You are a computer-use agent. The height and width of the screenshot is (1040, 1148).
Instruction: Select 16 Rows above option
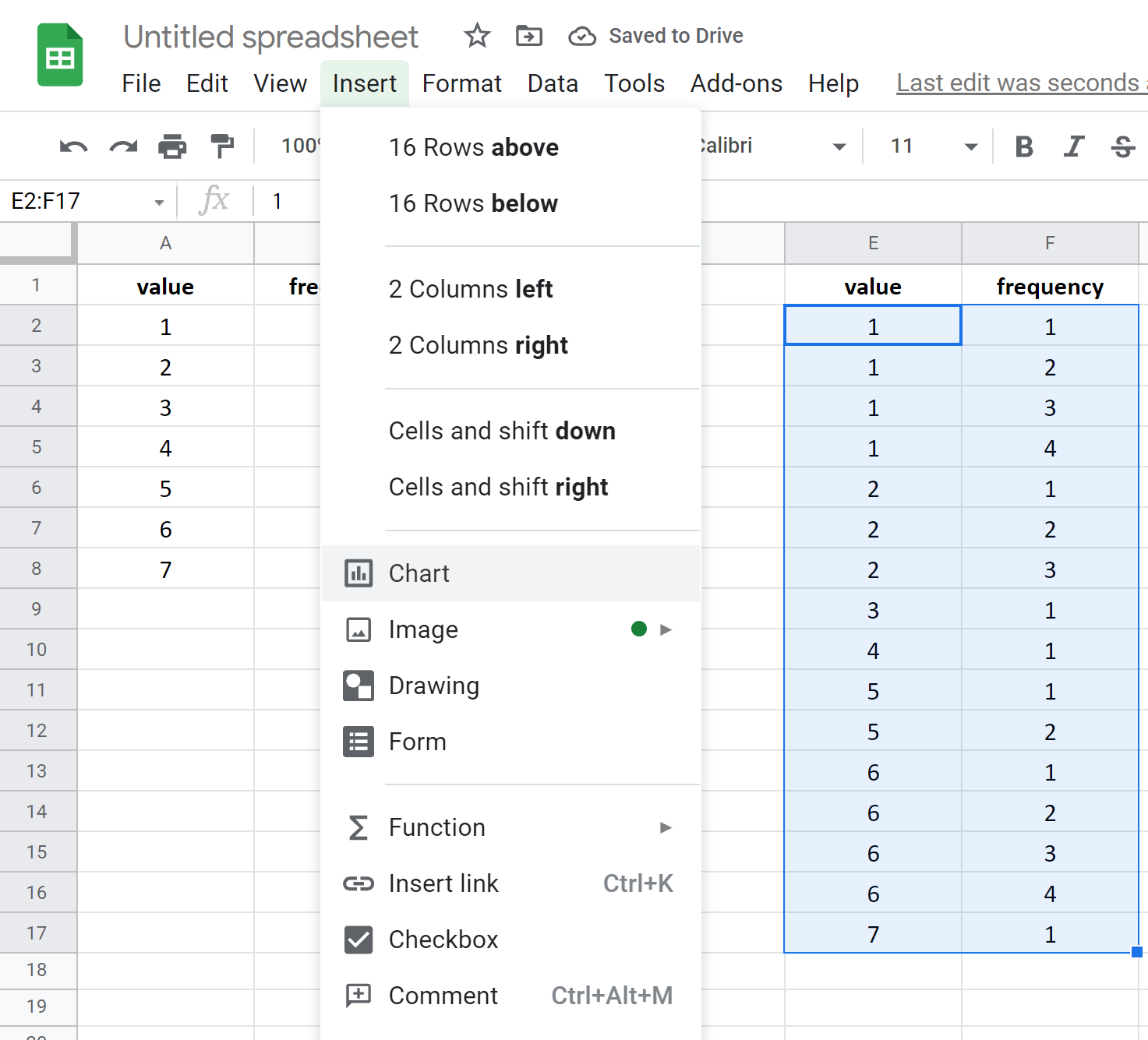(x=474, y=147)
